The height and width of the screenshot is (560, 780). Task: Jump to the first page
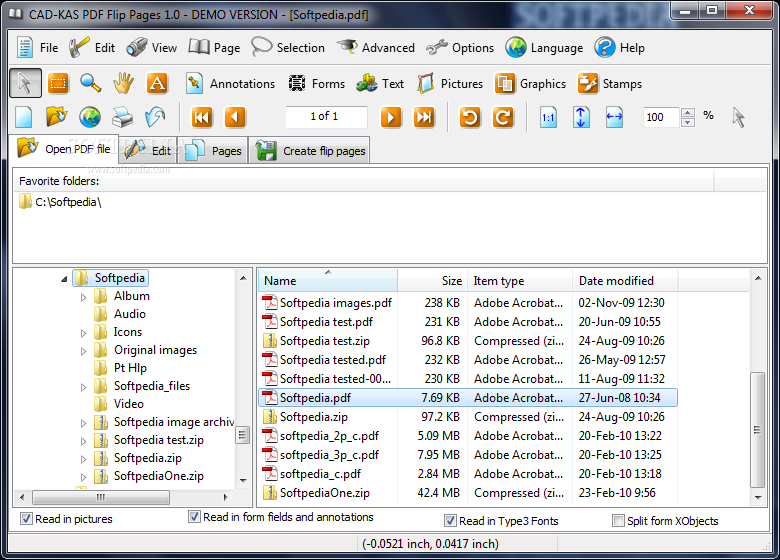coord(202,117)
